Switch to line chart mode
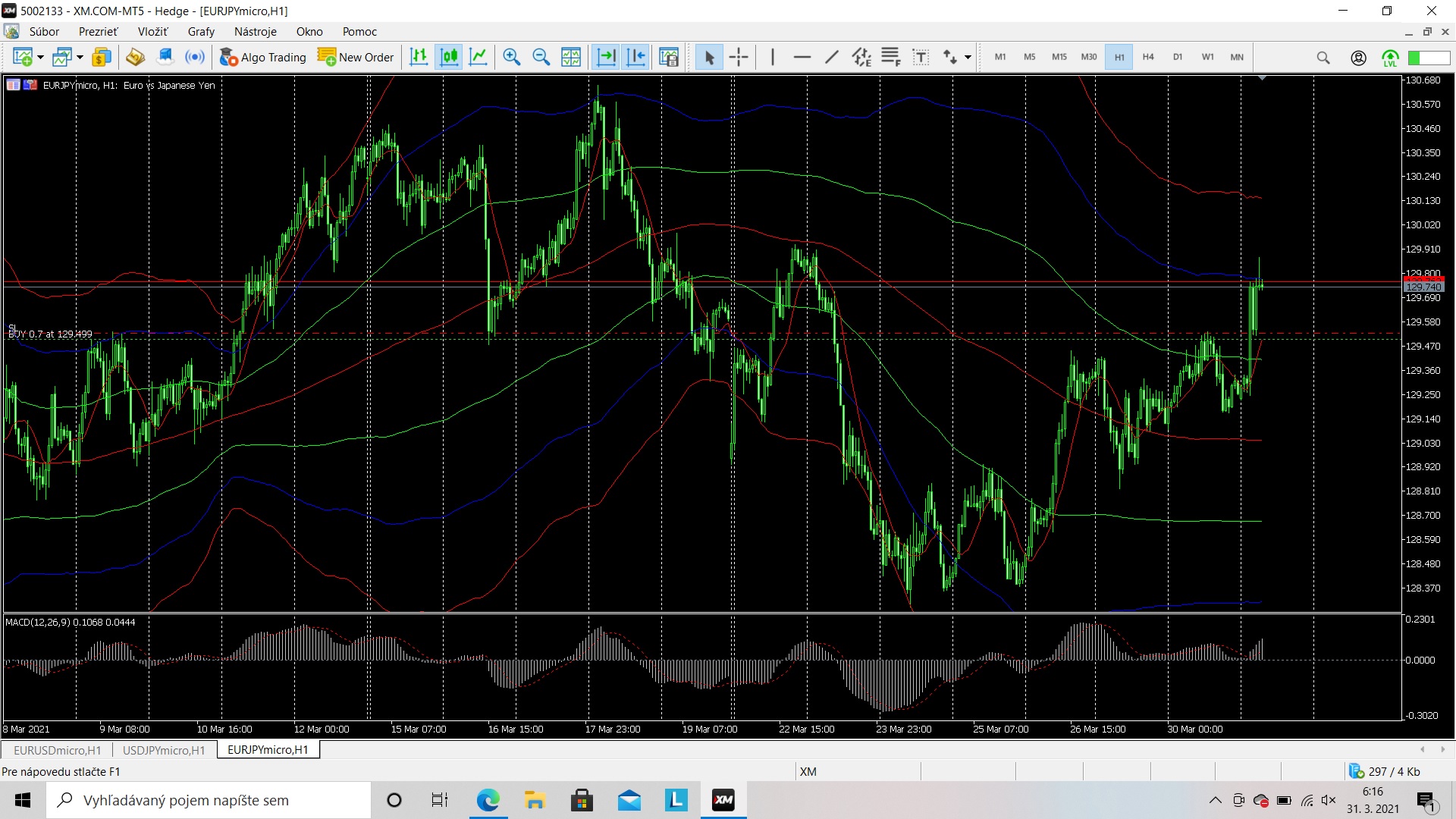 479,57
